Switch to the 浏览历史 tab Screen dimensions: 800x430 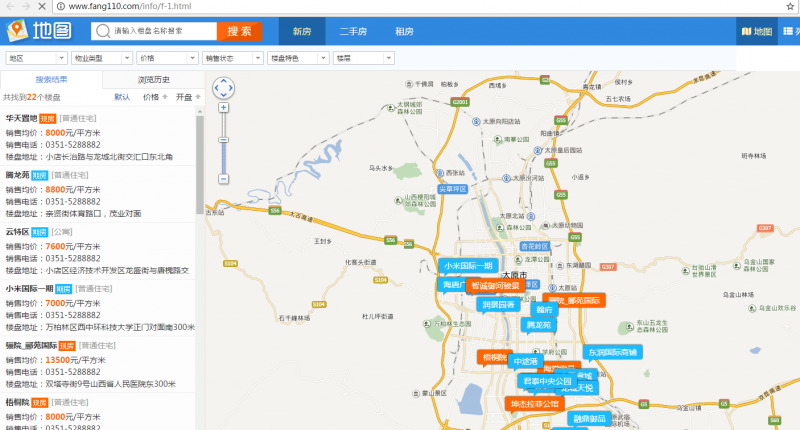point(152,80)
